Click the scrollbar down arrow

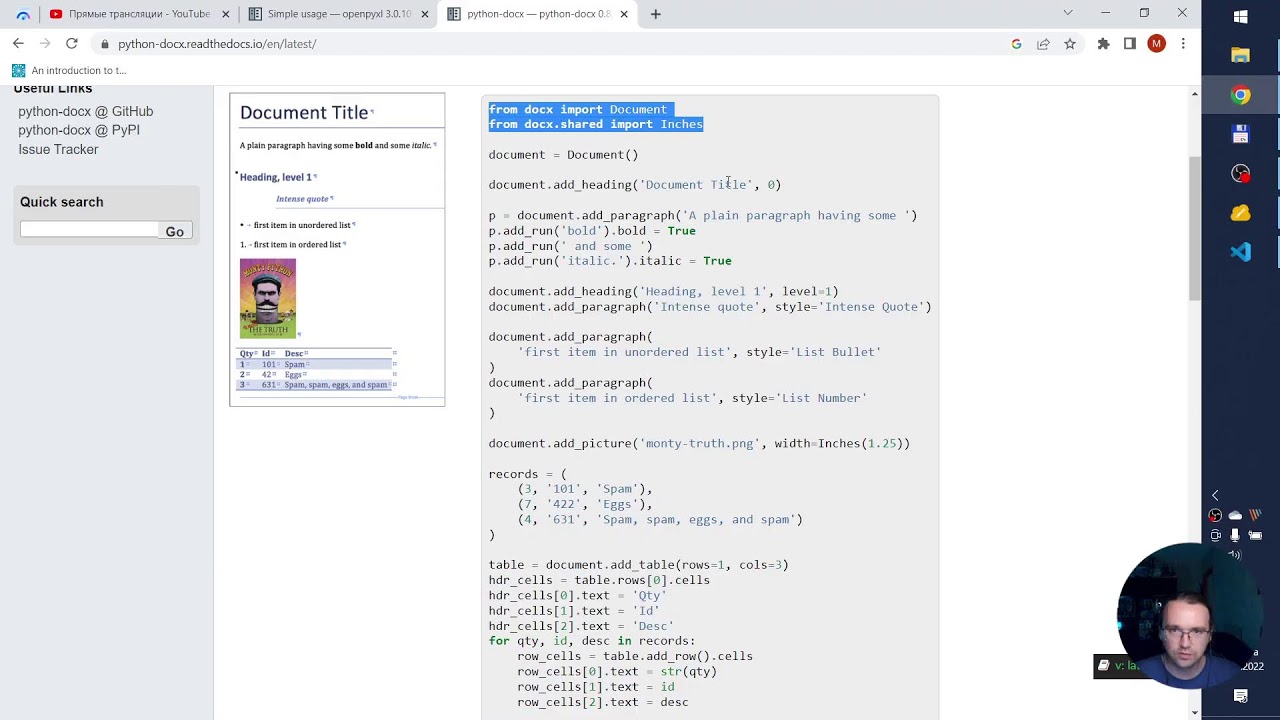pos(1194,712)
